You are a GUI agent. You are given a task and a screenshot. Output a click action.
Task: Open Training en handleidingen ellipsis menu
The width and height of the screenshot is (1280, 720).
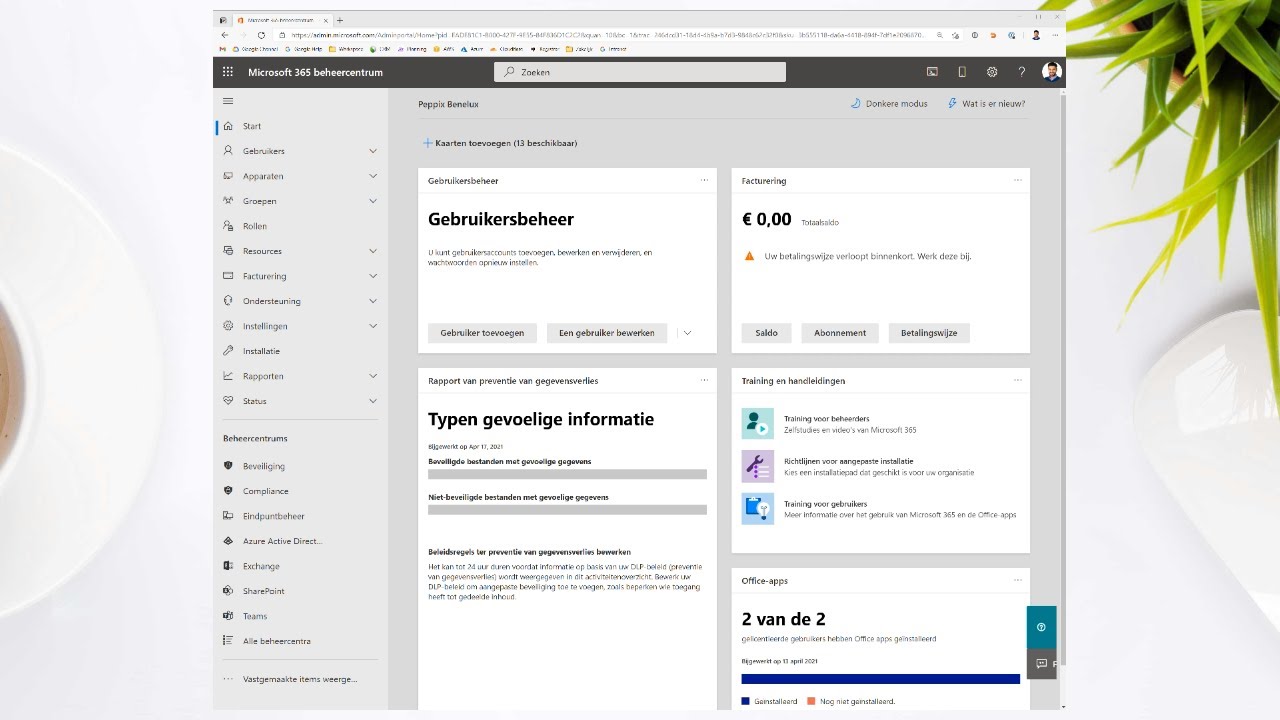click(1018, 380)
